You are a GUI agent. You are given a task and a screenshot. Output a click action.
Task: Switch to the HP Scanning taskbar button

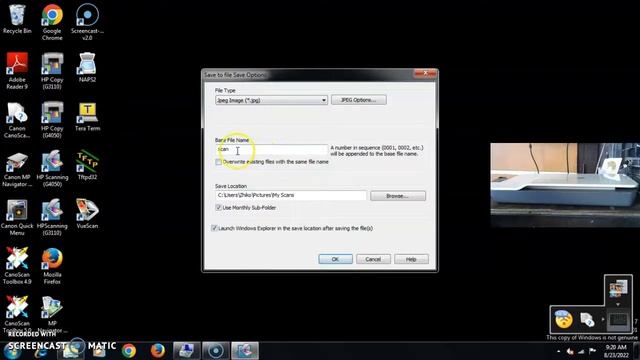click(x=245, y=351)
